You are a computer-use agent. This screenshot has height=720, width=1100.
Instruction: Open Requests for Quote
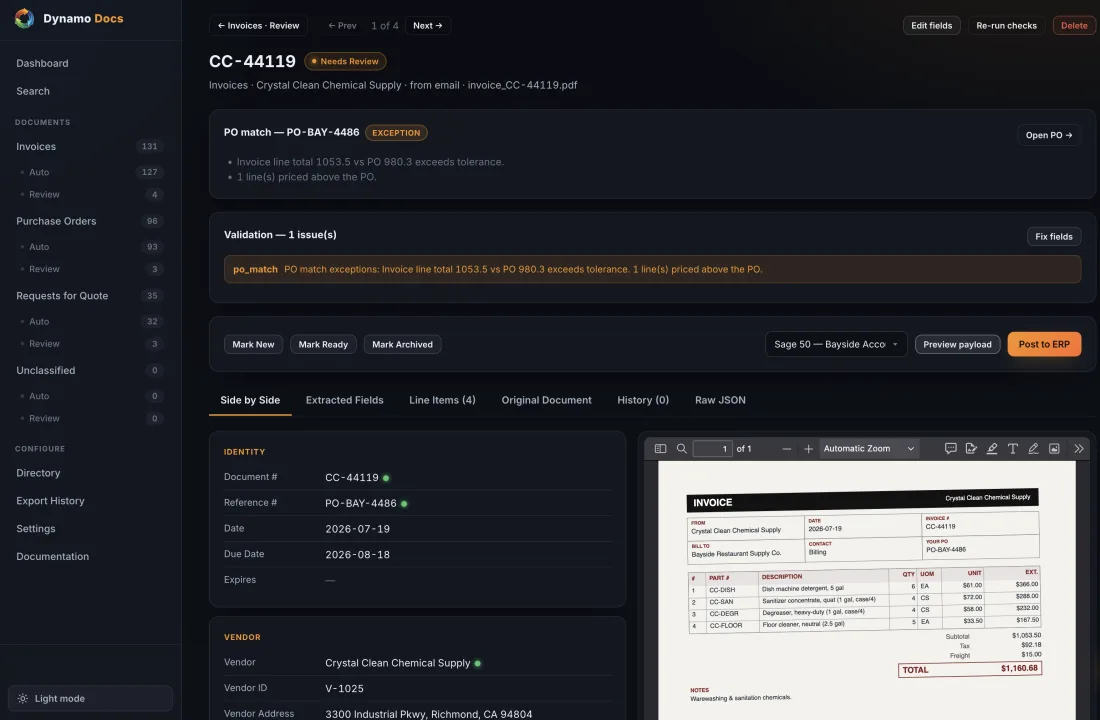pos(90,295)
